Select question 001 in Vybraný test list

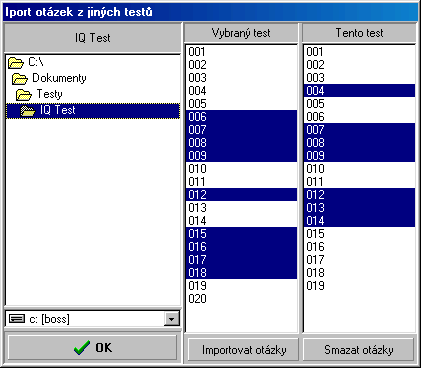click(241, 52)
